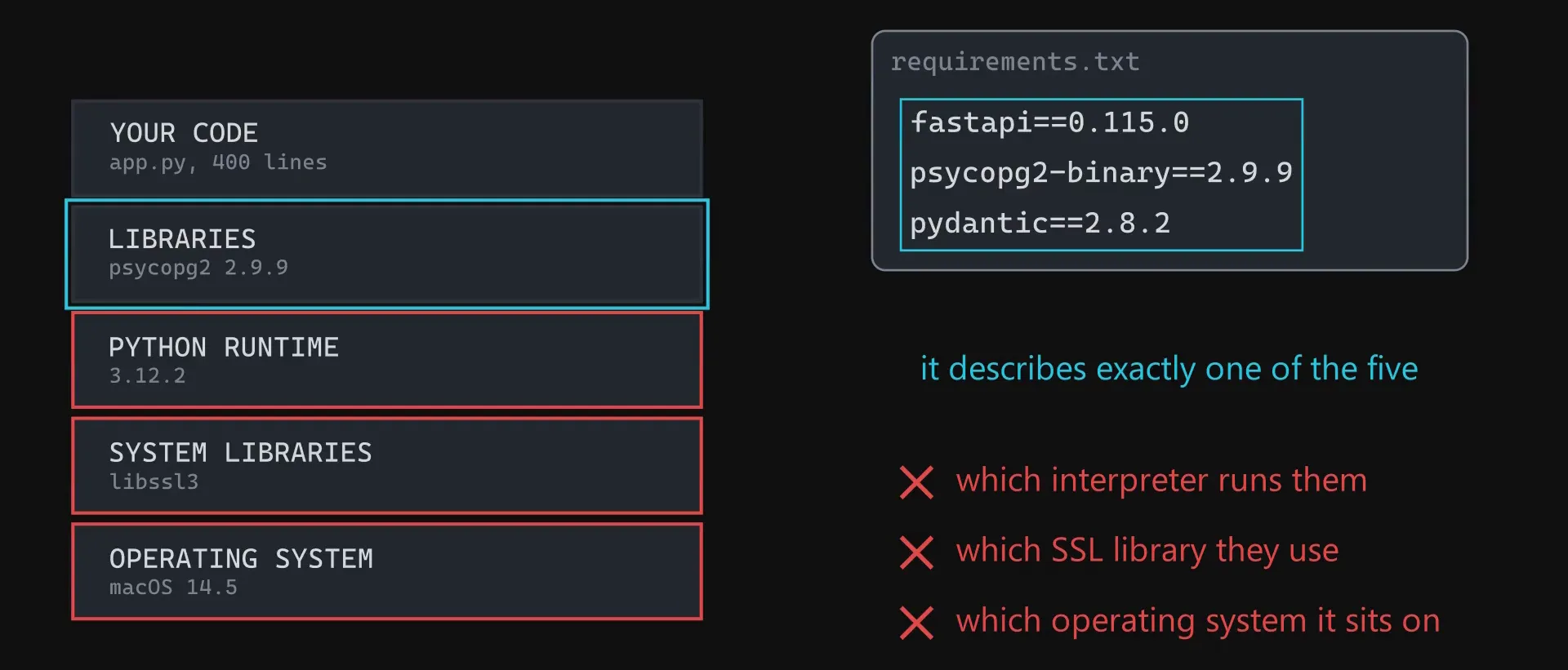Click the OPERATING SYSTEM layer heading

click(x=242, y=558)
